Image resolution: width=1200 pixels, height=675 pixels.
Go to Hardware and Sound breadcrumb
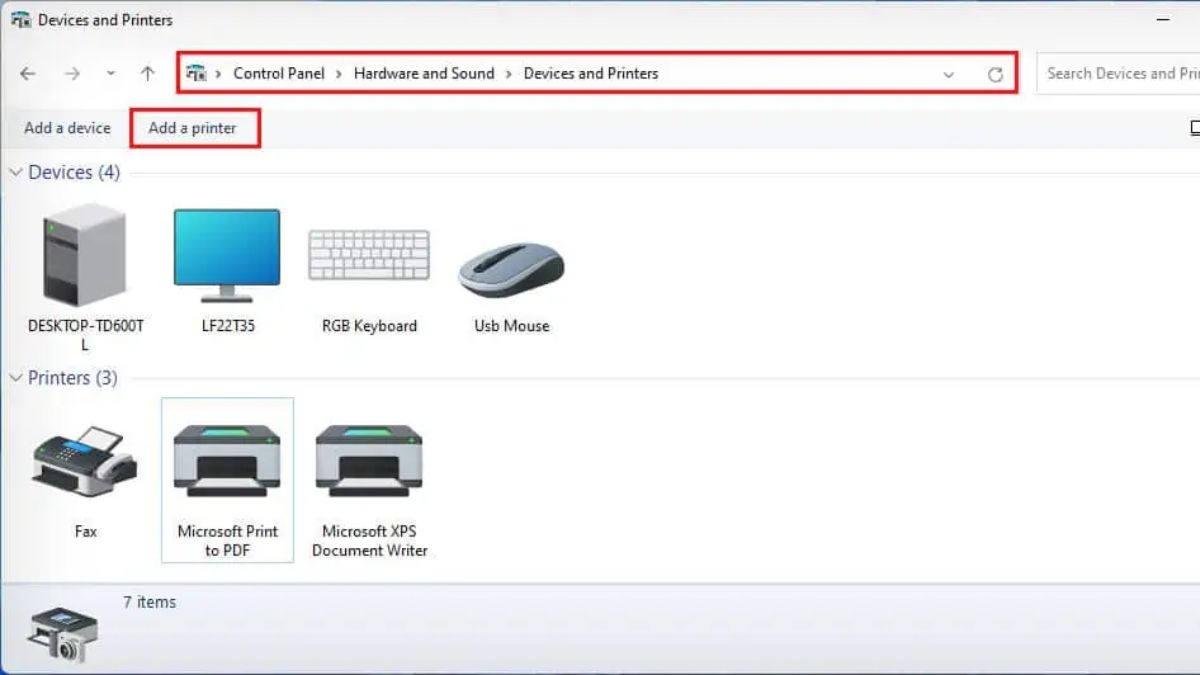(x=424, y=73)
